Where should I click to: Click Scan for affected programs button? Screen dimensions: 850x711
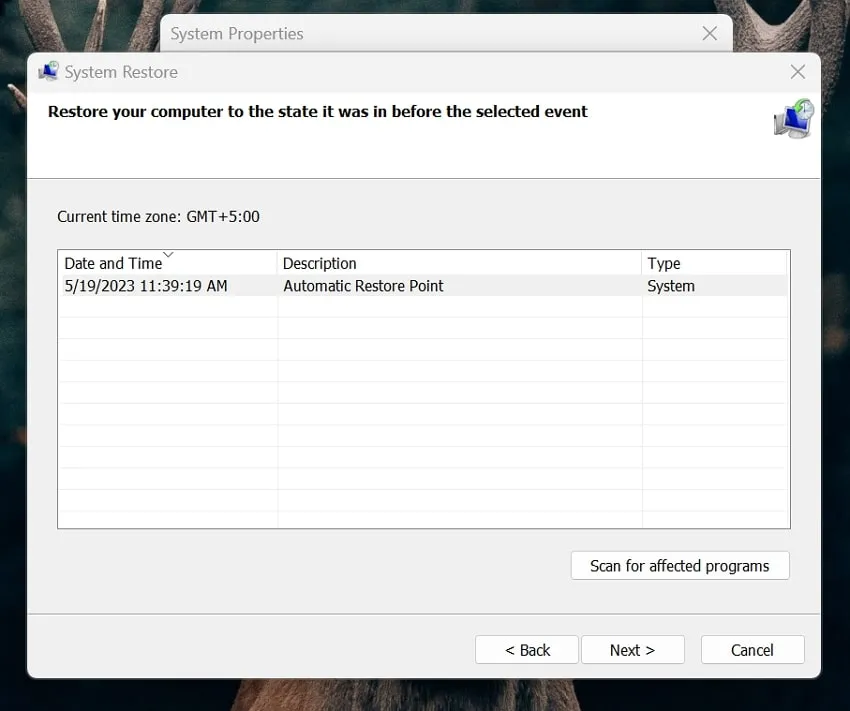pyautogui.click(x=680, y=566)
